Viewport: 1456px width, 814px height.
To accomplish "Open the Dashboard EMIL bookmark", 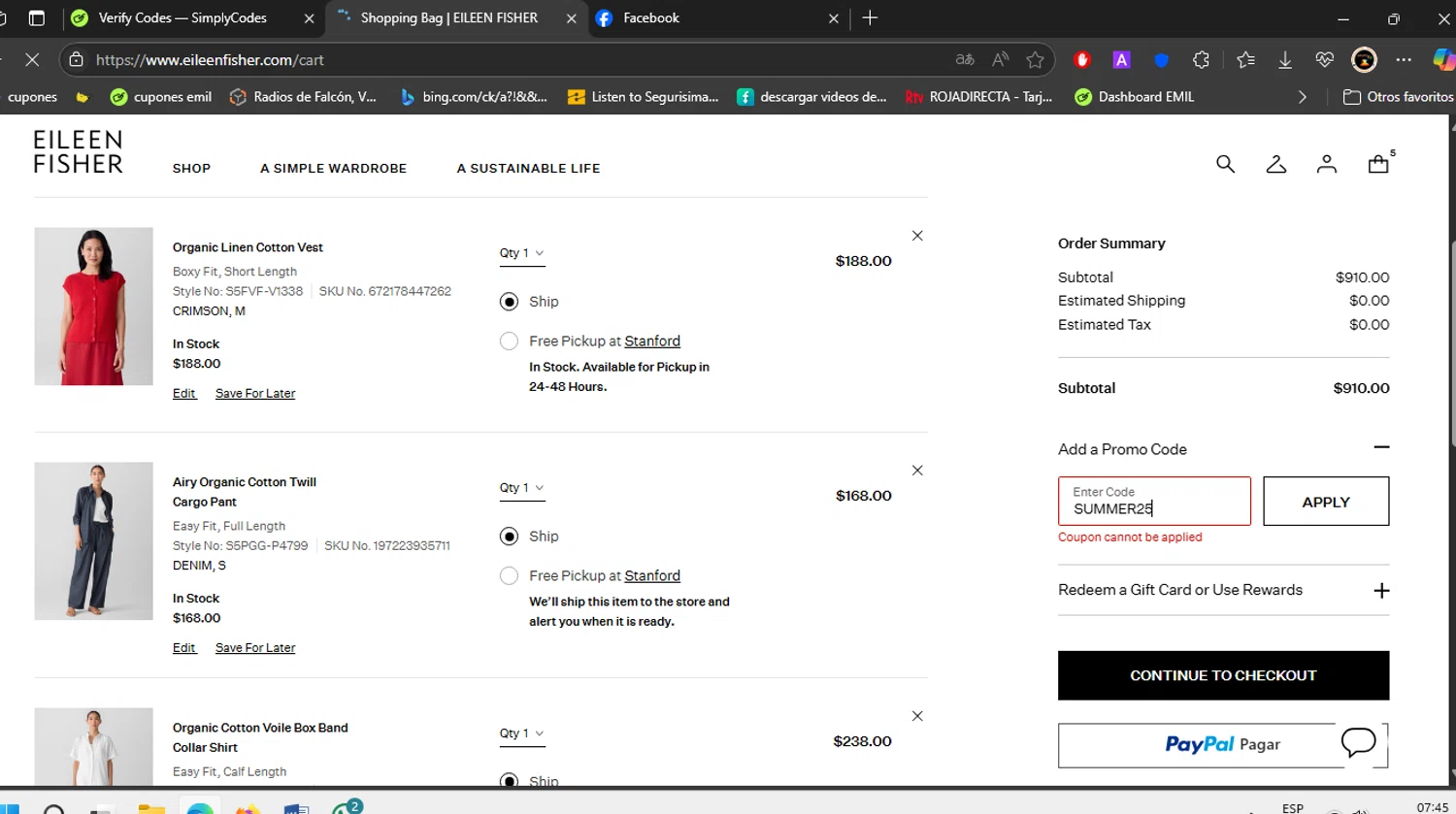I will click(x=1135, y=97).
